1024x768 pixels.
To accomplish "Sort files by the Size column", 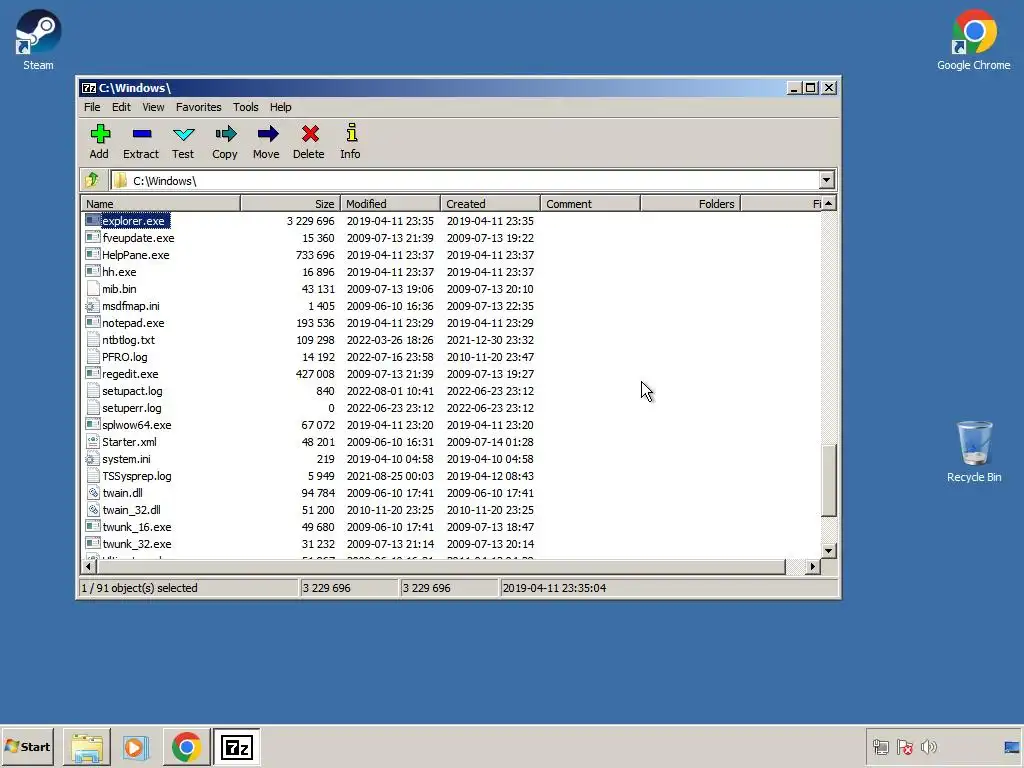I will [291, 204].
